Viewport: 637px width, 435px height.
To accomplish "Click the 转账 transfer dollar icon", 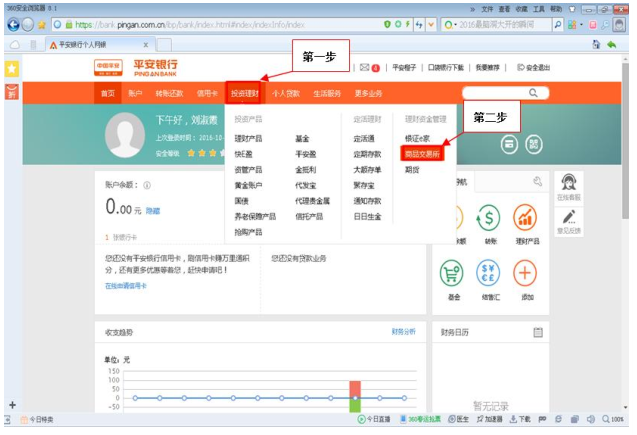I will click(489, 218).
